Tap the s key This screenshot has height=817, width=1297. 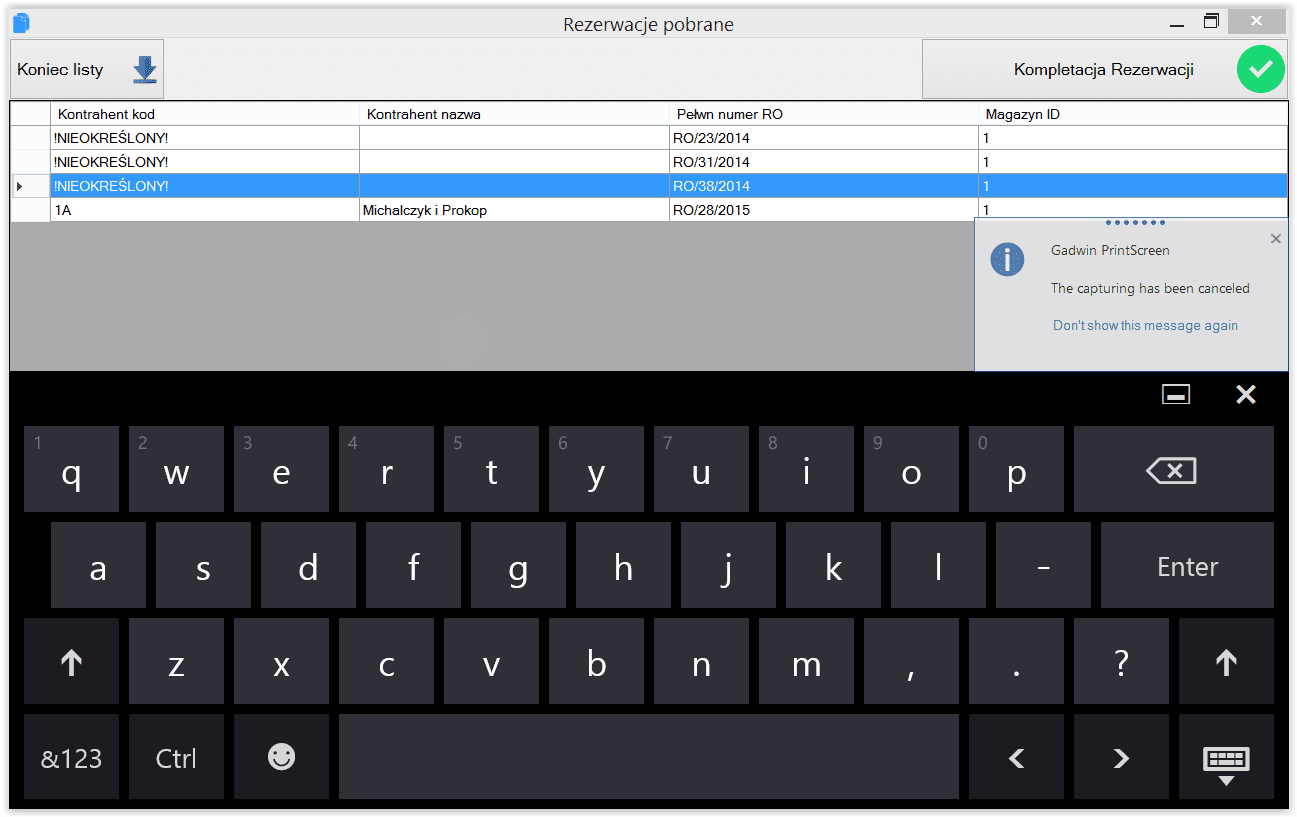(203, 565)
